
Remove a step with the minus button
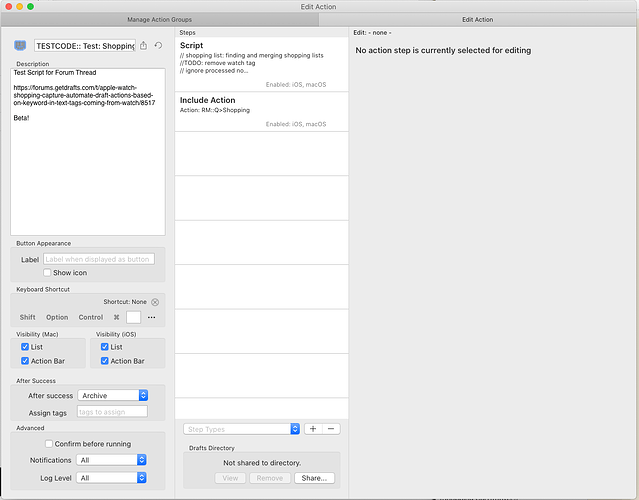coord(331,429)
